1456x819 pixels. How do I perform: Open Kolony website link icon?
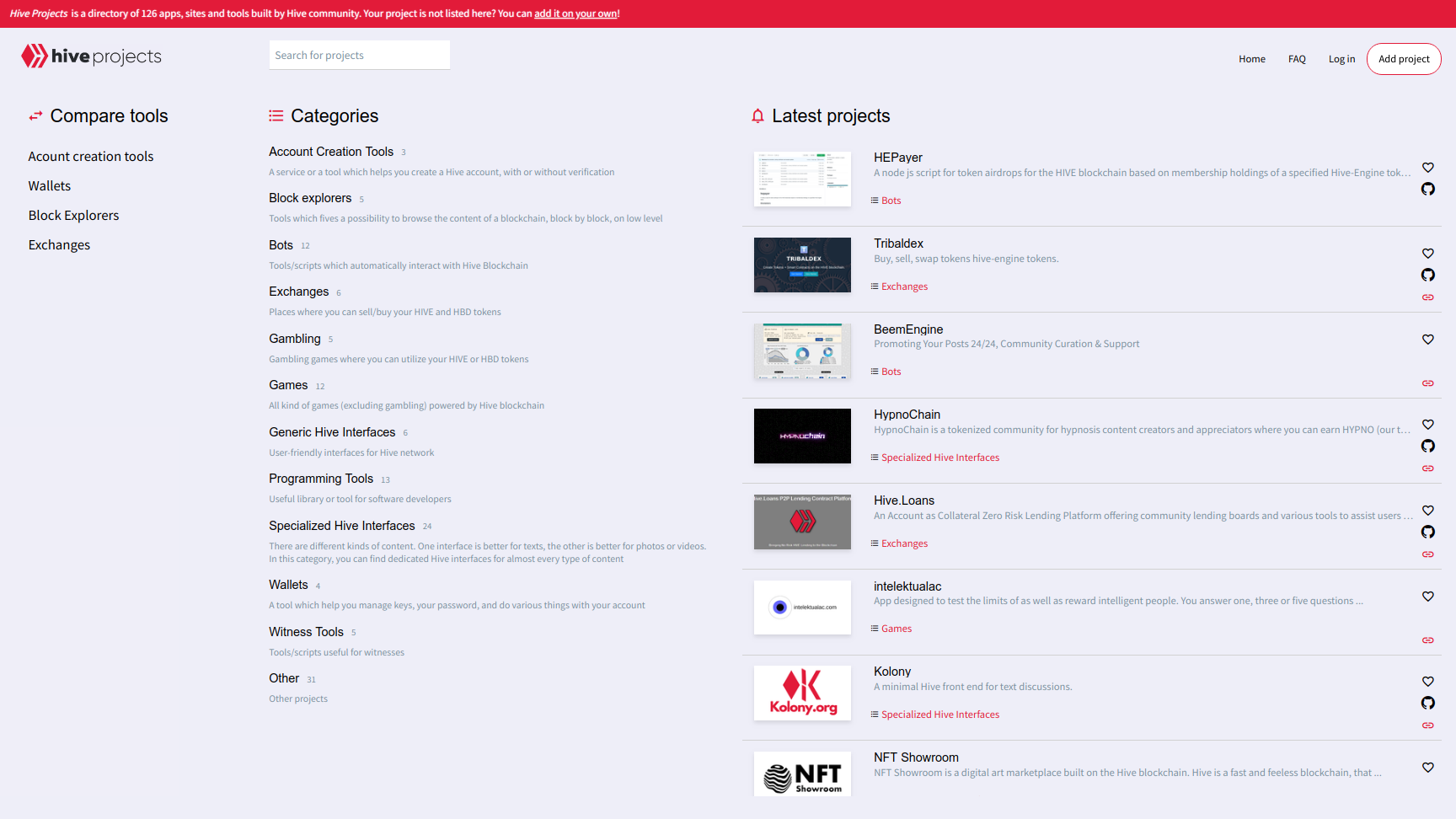coord(1428,725)
